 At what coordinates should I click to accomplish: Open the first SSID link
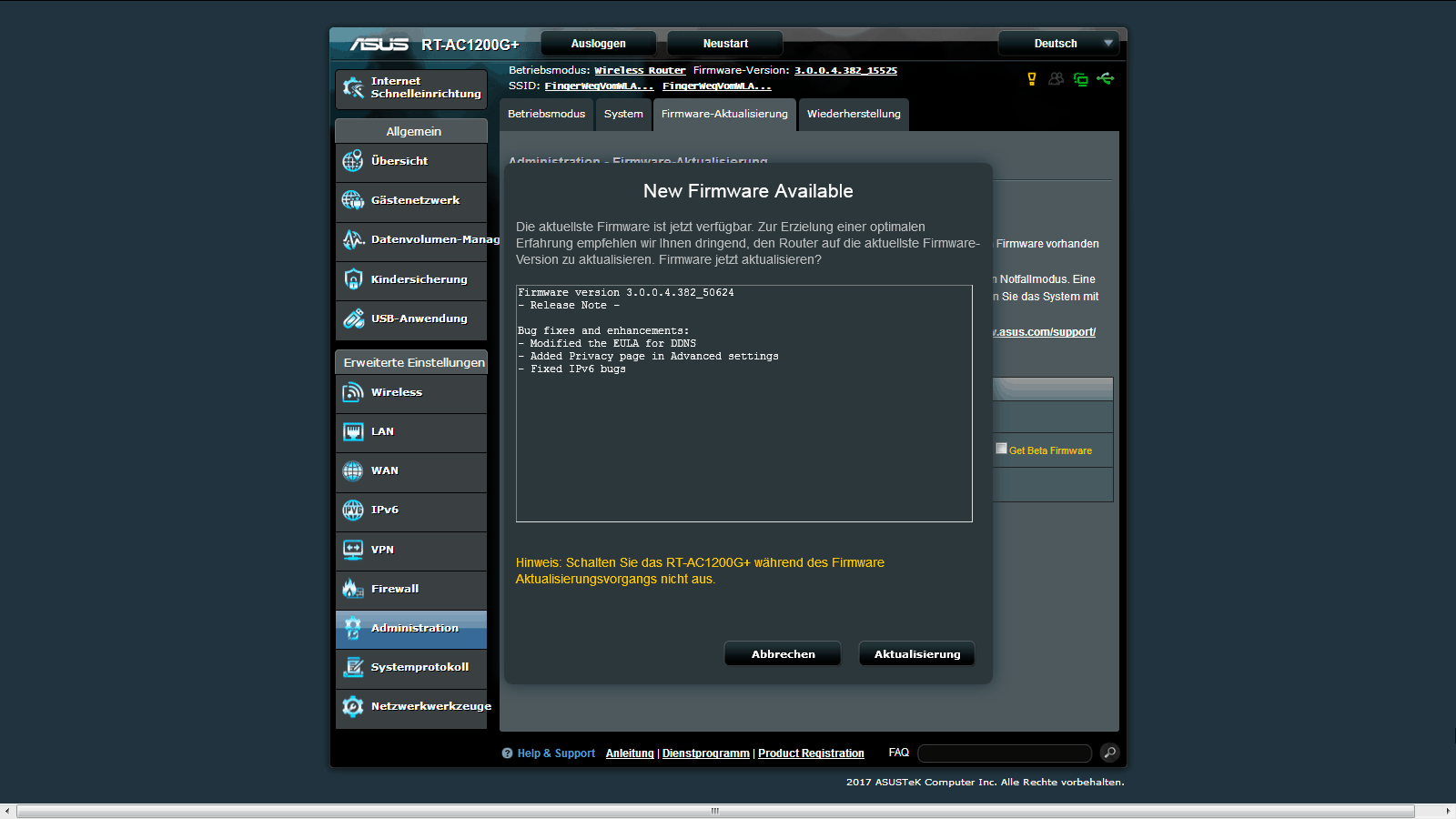(x=599, y=86)
